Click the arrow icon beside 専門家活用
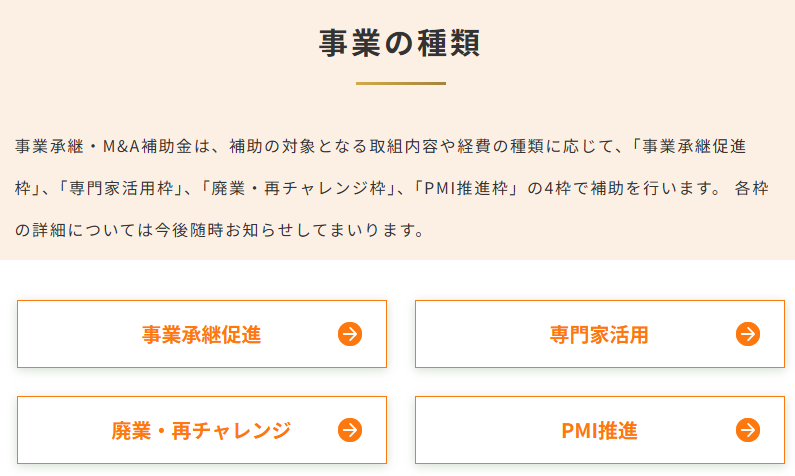The width and height of the screenshot is (795, 476). [x=747, y=334]
